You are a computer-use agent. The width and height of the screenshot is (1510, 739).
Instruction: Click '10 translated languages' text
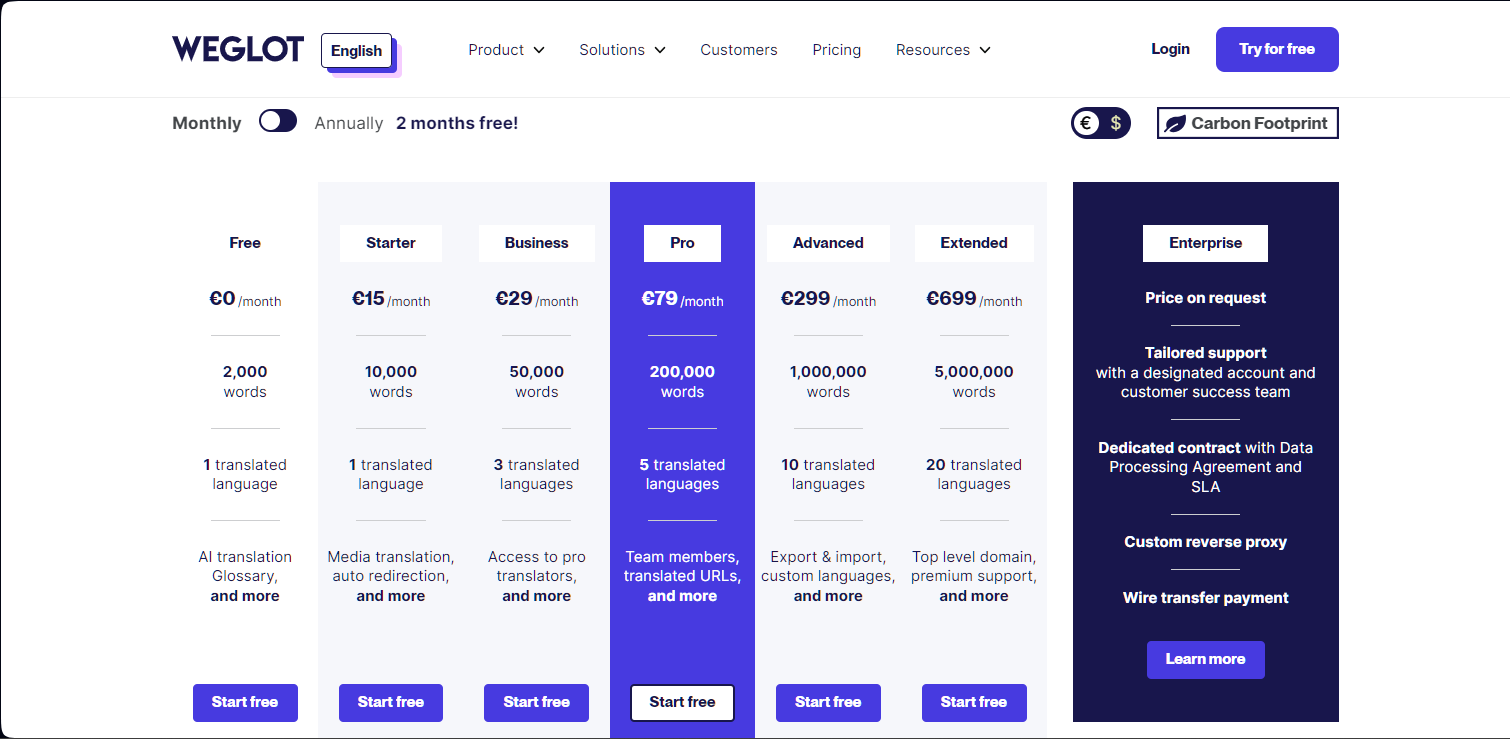828,474
